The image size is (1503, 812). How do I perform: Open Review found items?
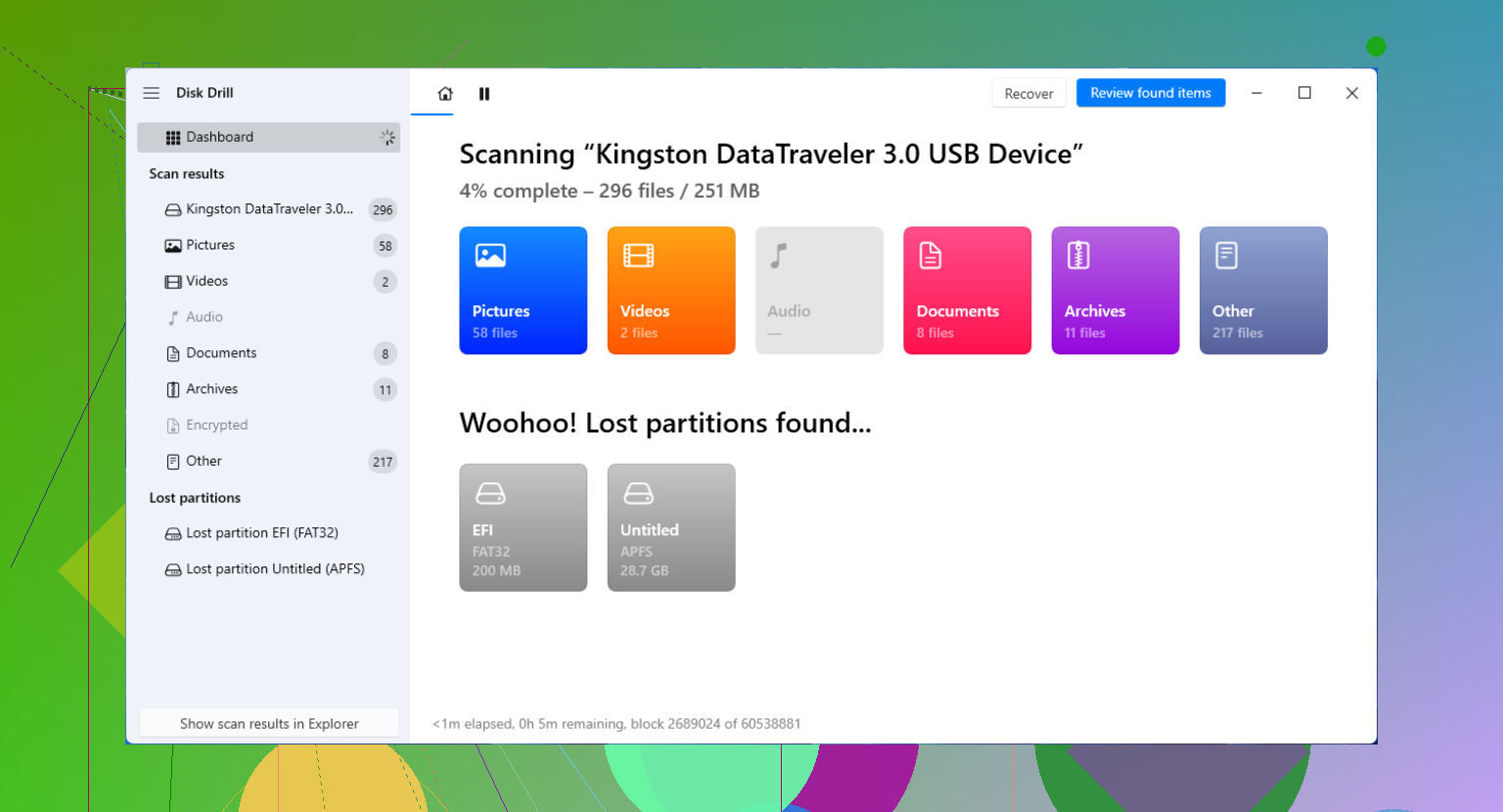tap(1151, 93)
